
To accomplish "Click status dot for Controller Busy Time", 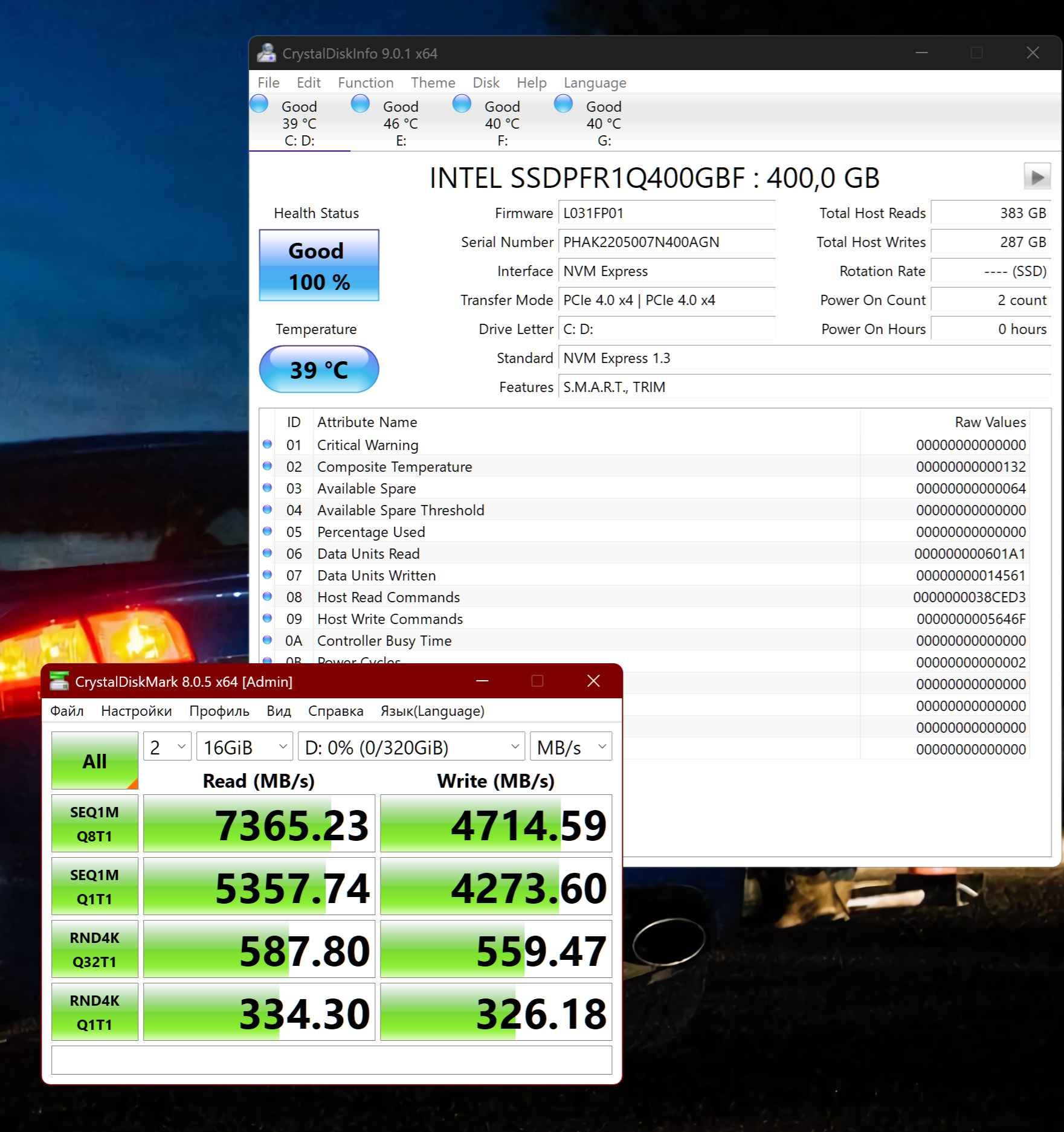I will [267, 640].
